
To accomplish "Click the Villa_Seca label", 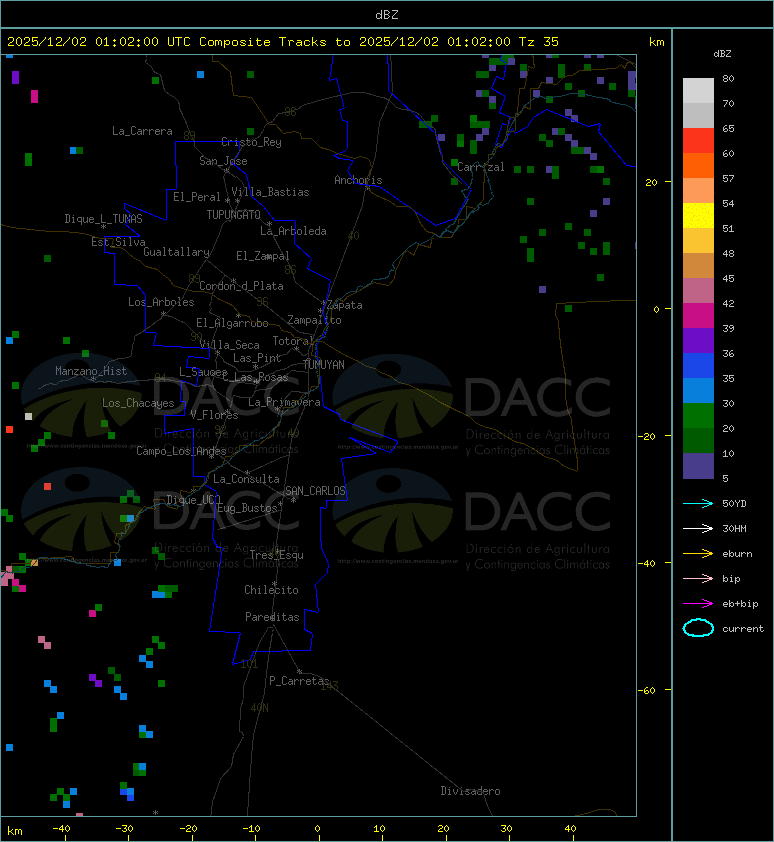I will pos(229,345).
